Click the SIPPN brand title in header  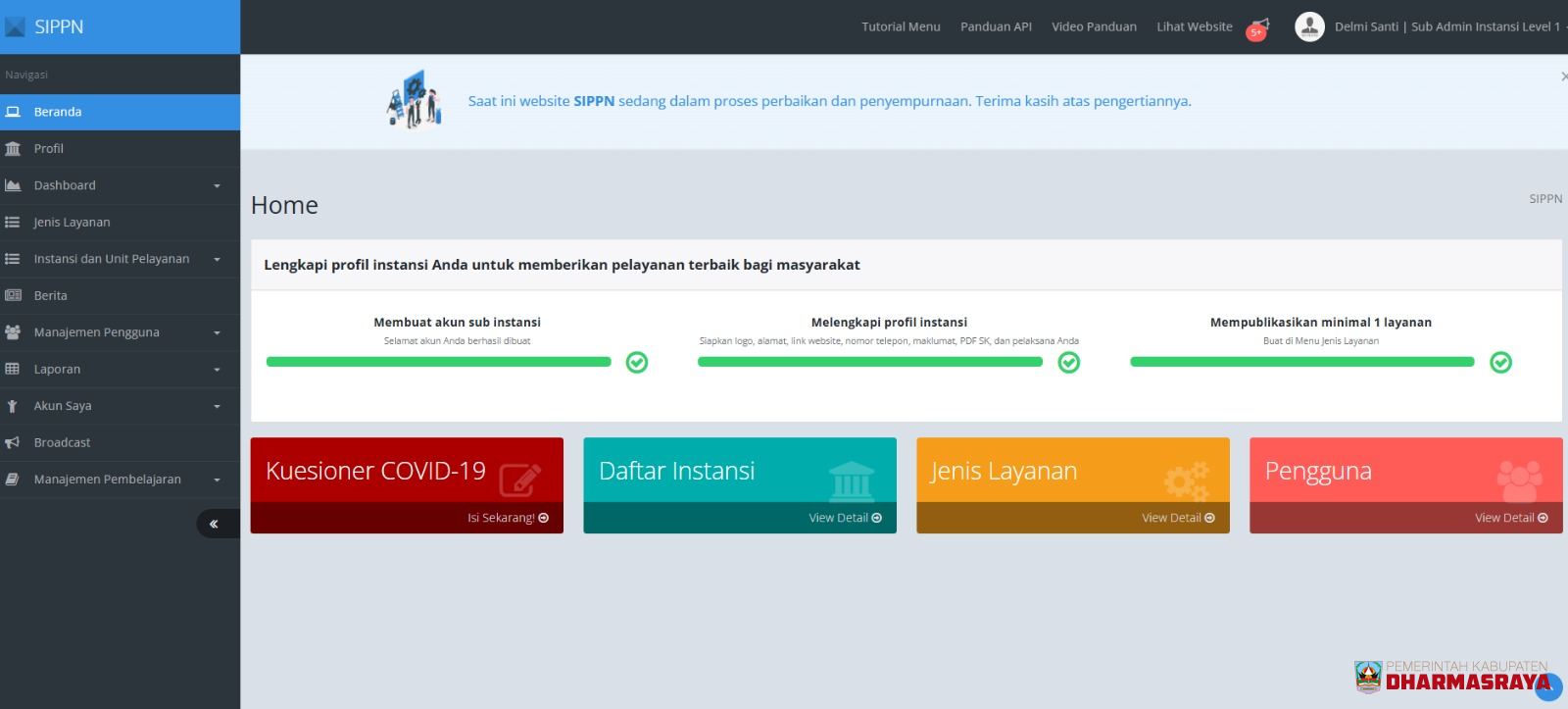[59, 26]
